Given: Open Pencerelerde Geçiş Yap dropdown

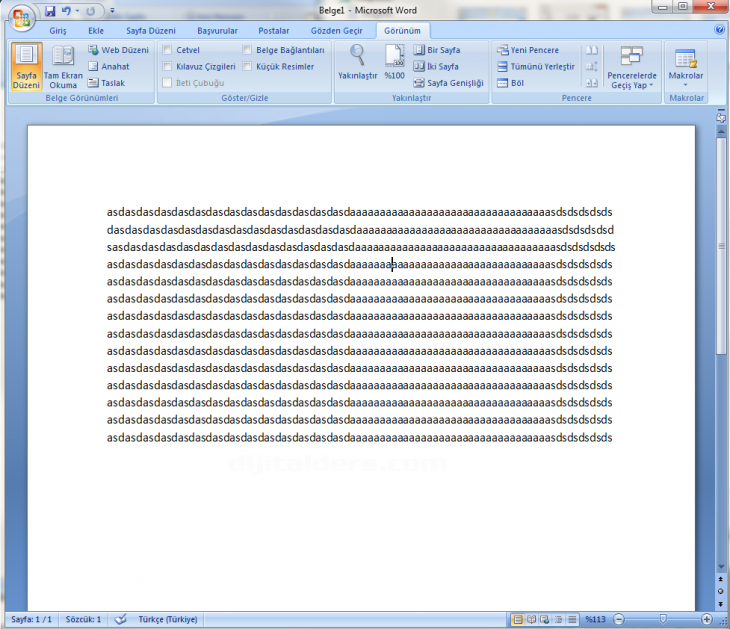Looking at the screenshot, I should pos(632,68).
